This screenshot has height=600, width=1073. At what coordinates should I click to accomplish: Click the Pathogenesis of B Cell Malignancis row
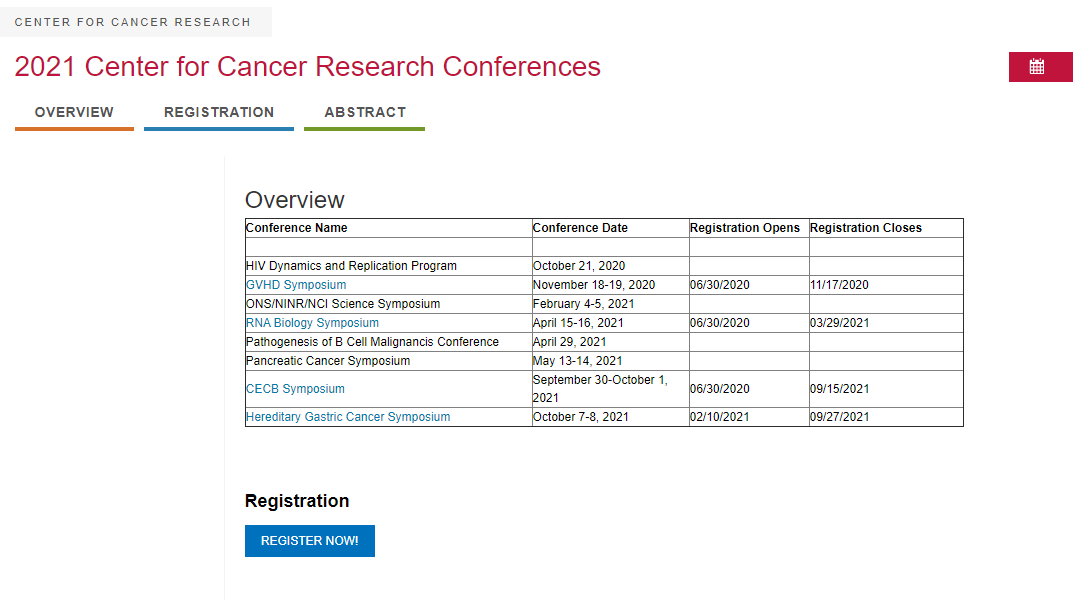point(372,342)
